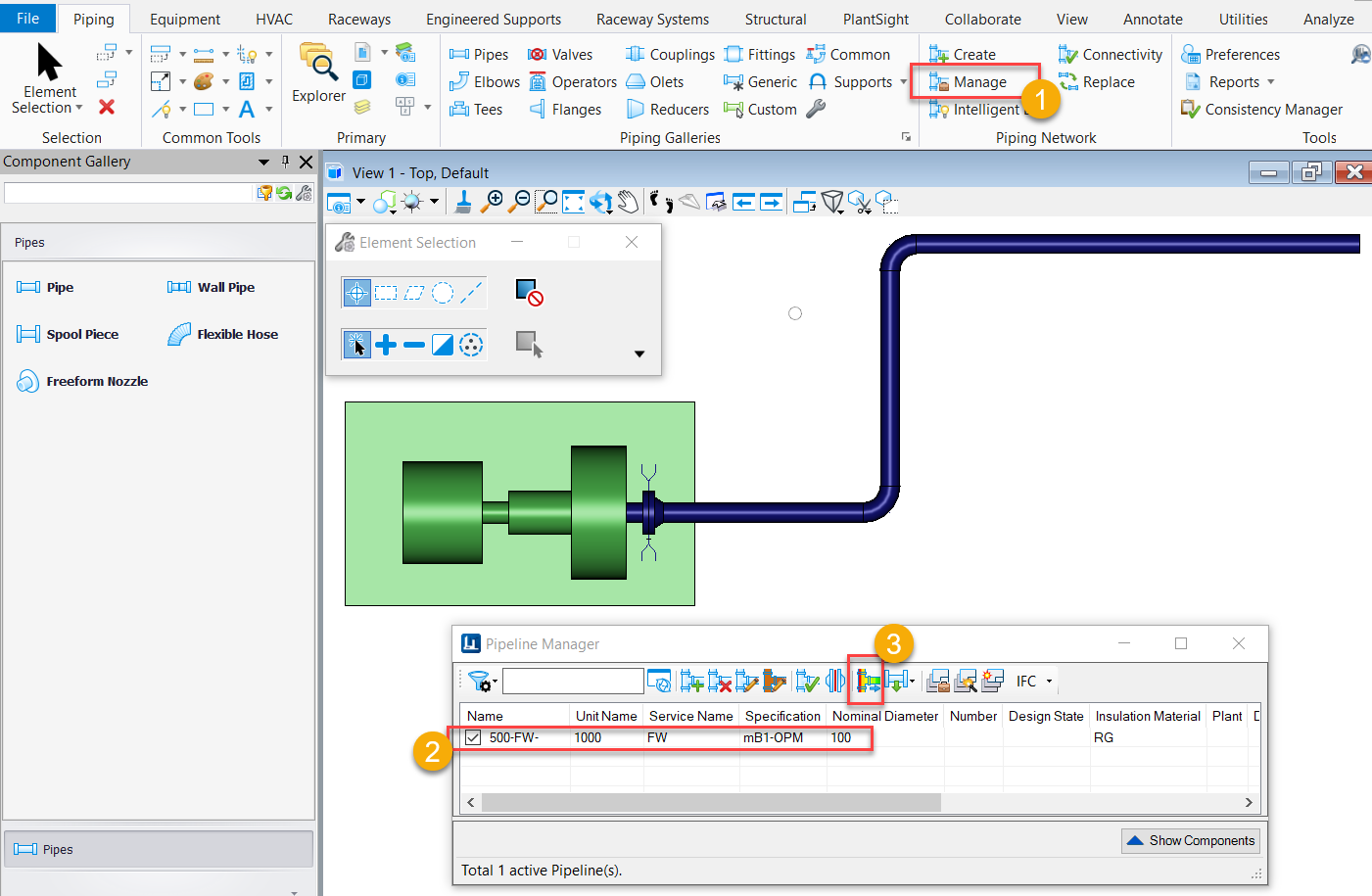The width and height of the screenshot is (1372, 896).
Task: Click the Valves button in Piping Galleries
Action: (560, 55)
